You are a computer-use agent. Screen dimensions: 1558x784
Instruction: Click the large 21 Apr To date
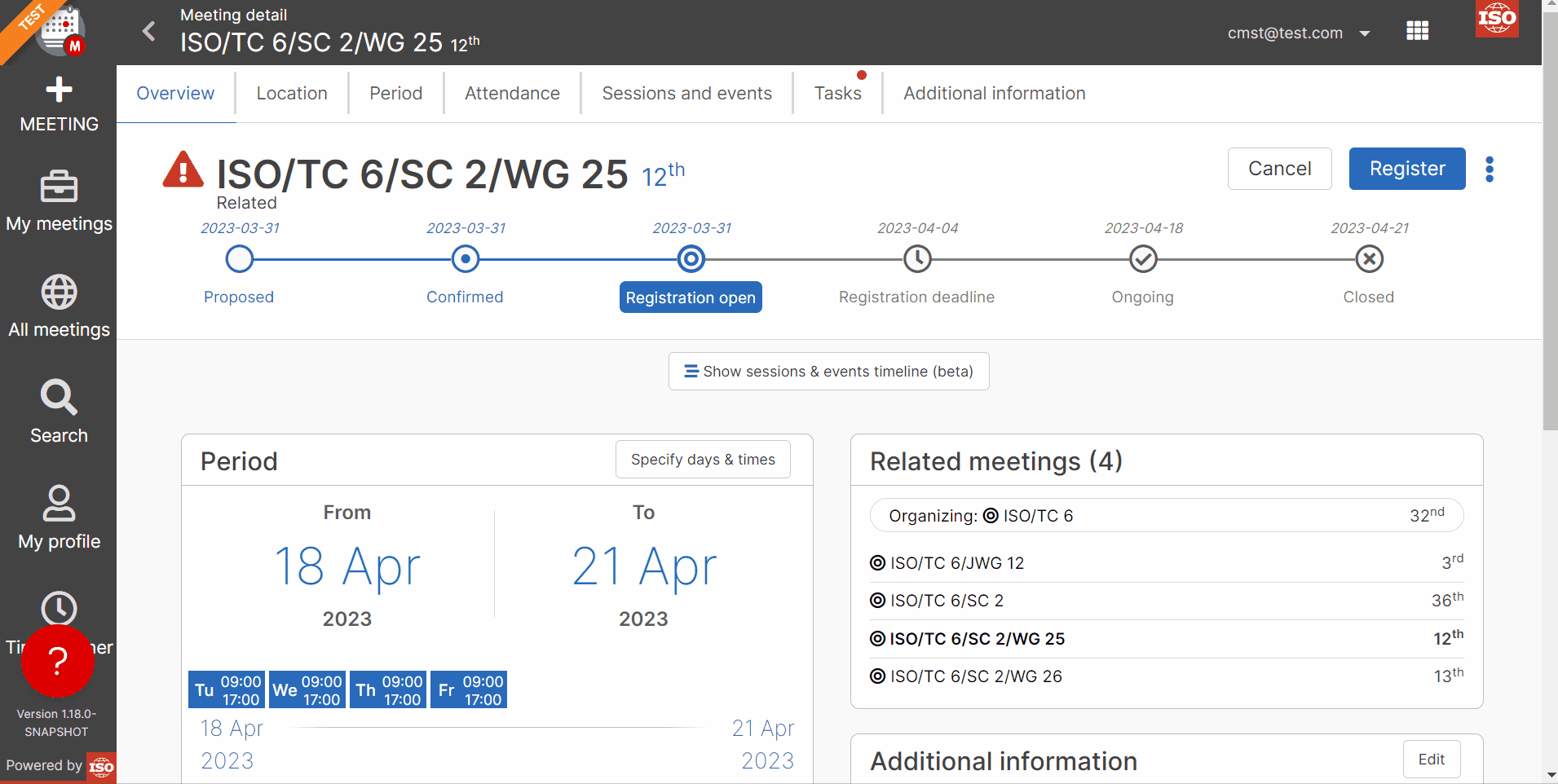(x=644, y=566)
